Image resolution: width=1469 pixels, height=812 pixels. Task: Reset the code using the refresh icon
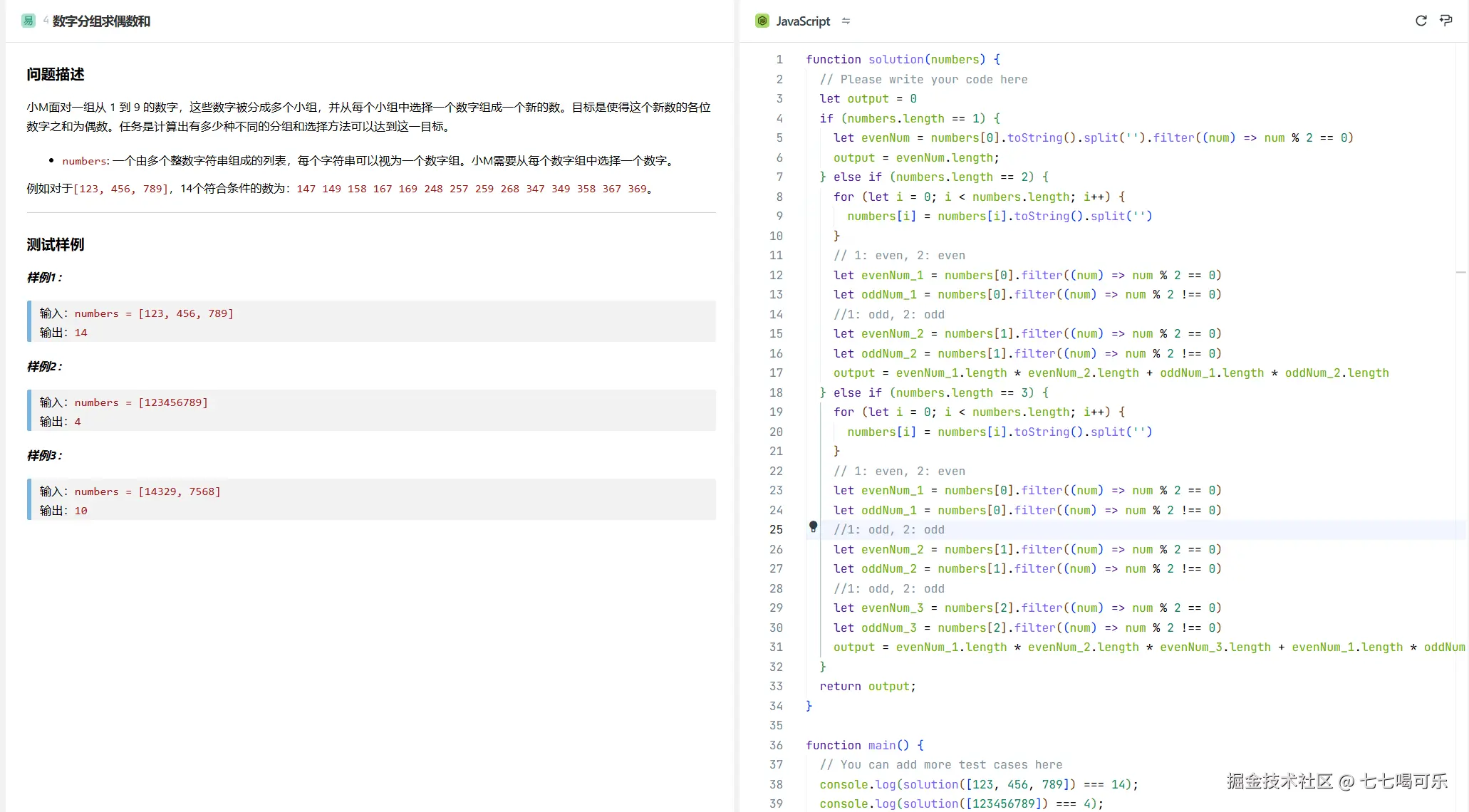[1421, 21]
